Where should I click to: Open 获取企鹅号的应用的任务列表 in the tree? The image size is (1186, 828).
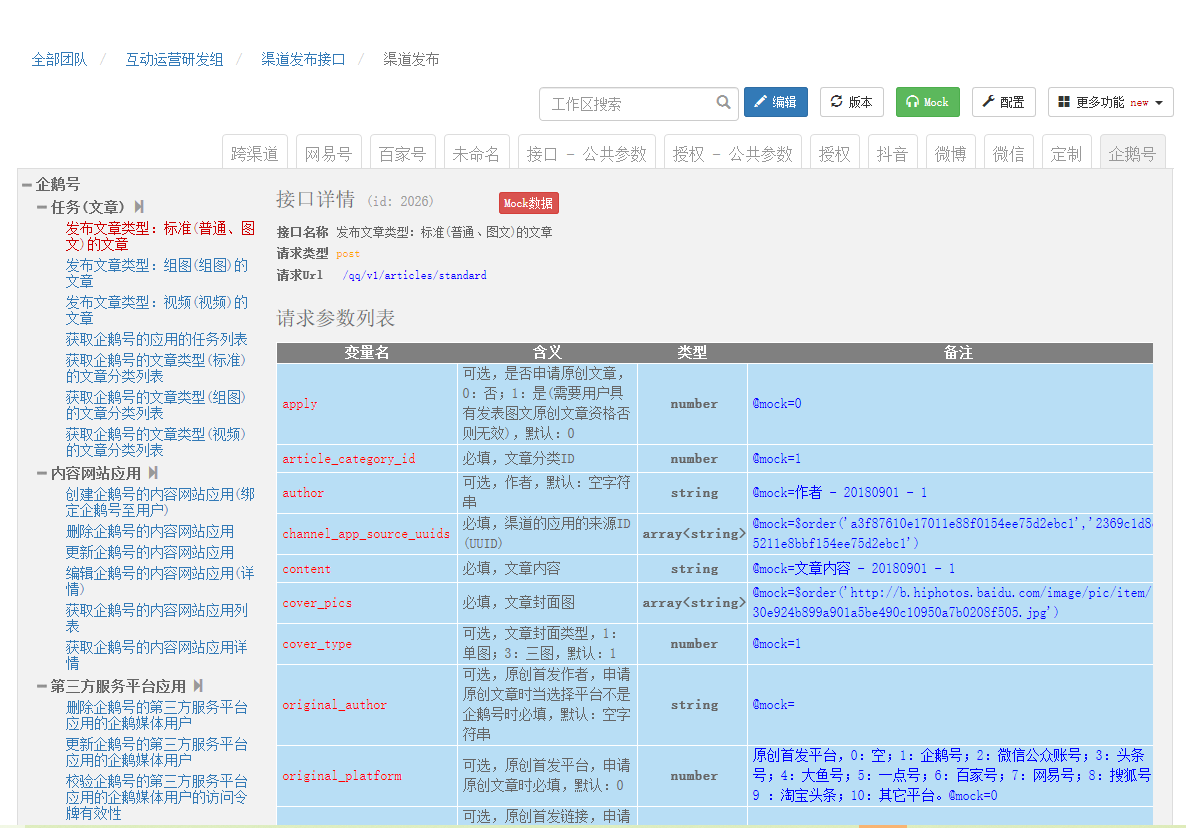156,339
